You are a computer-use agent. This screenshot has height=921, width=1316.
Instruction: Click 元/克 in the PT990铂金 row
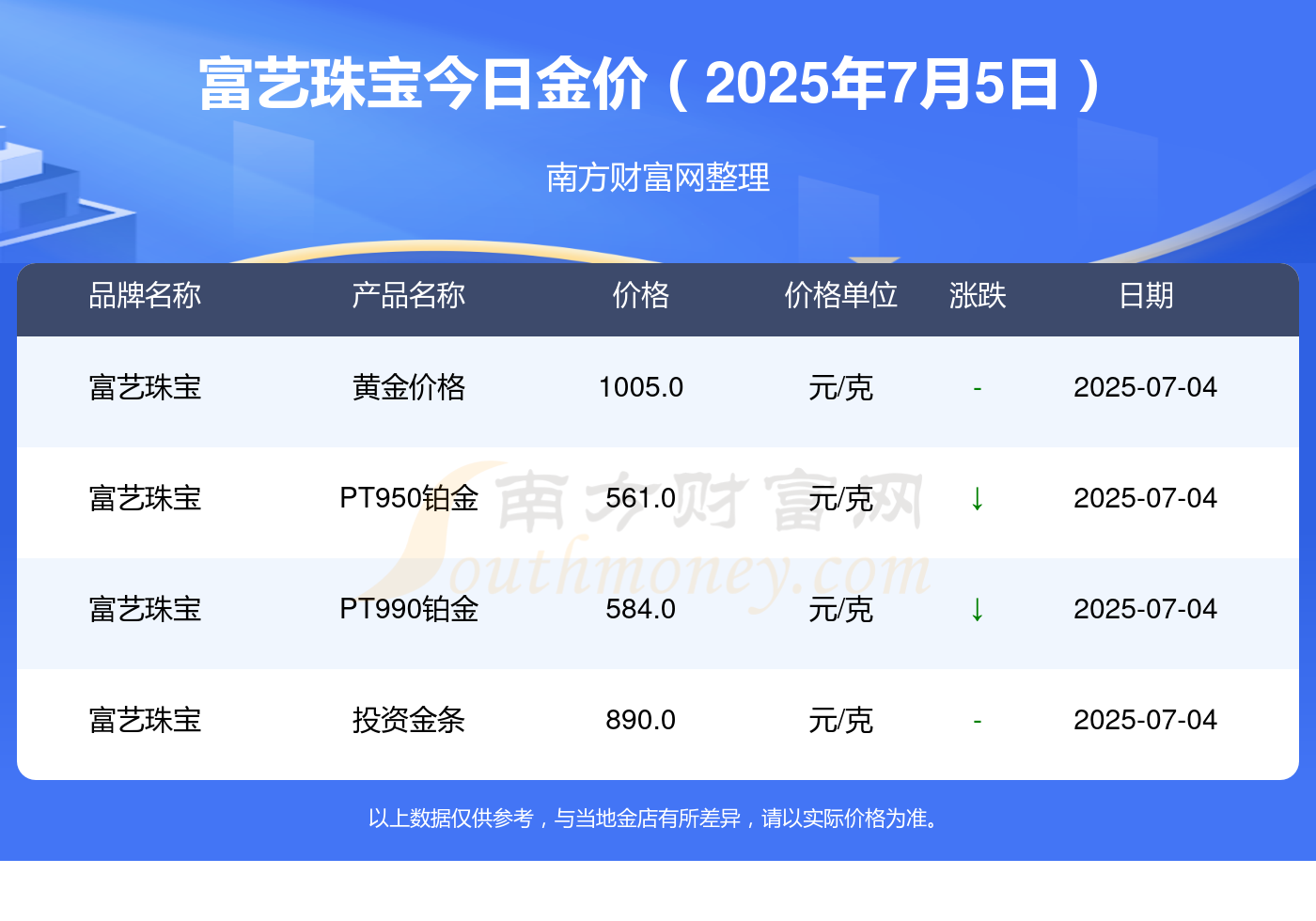841,609
